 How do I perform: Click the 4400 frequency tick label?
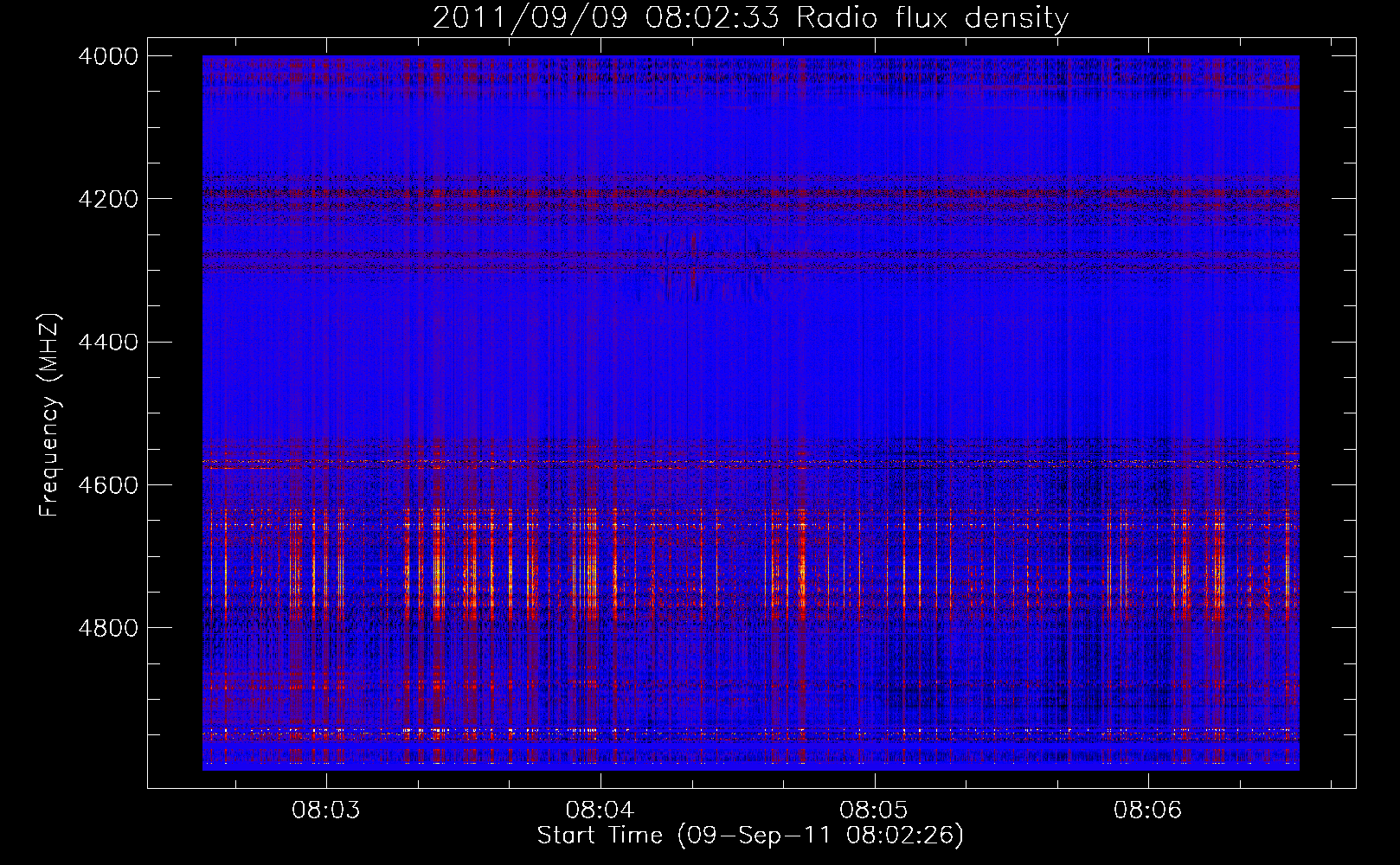108,343
